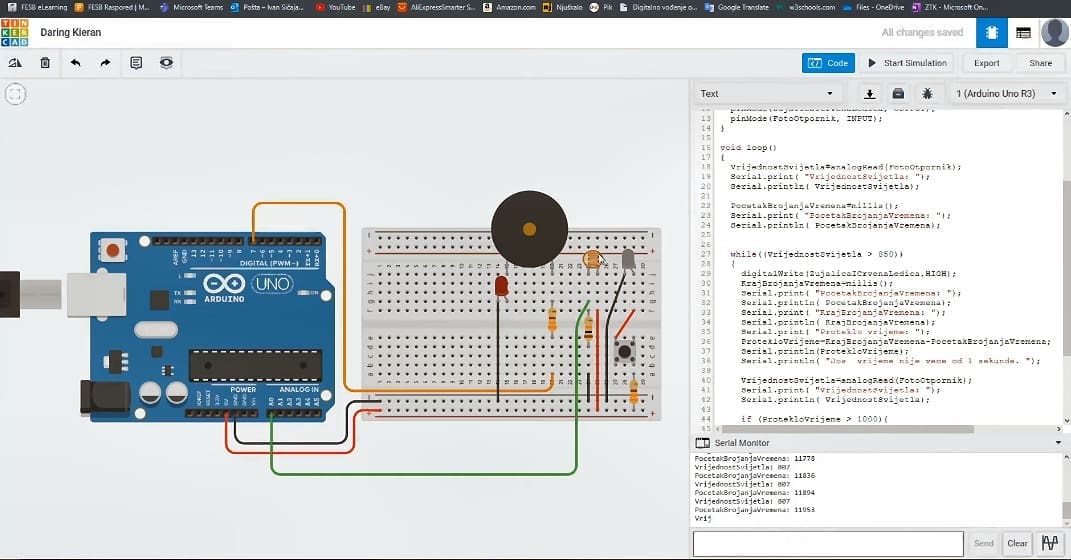
Task: Delete selection with the trash icon
Action: click(45, 63)
